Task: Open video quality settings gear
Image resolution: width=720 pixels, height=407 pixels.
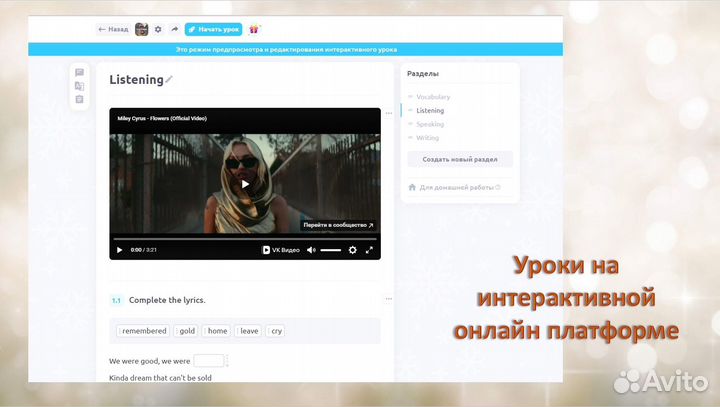Action: 352,250
